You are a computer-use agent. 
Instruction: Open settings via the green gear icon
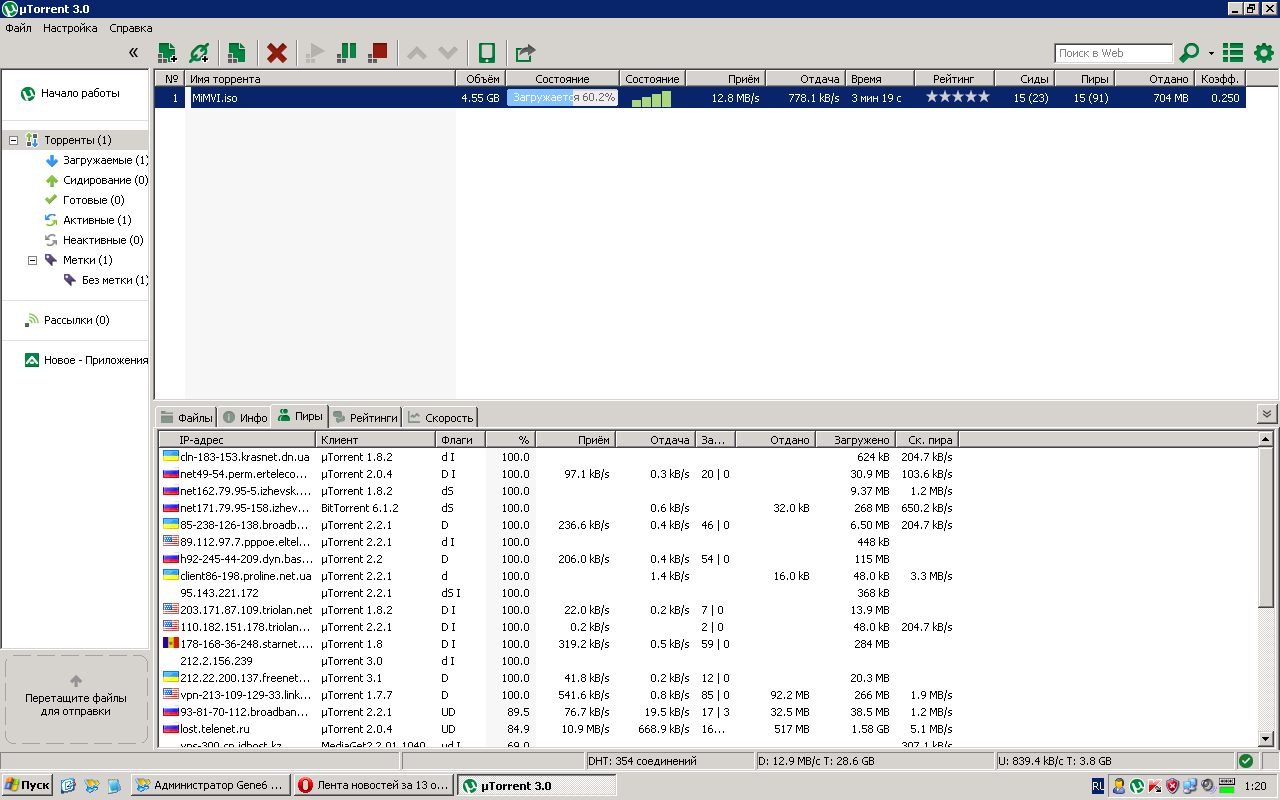[x=1264, y=53]
